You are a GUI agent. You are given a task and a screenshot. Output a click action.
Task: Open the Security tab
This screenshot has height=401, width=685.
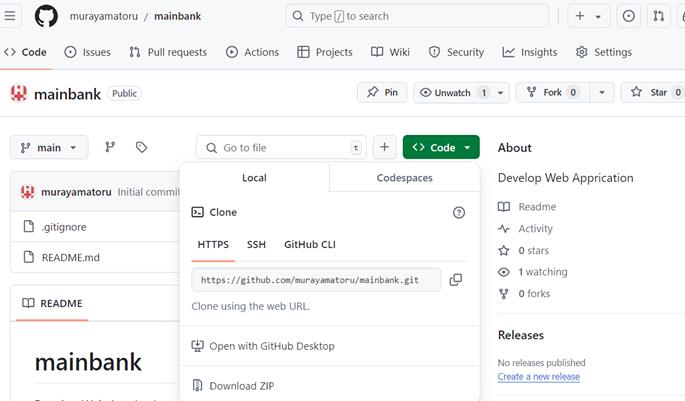(x=456, y=52)
